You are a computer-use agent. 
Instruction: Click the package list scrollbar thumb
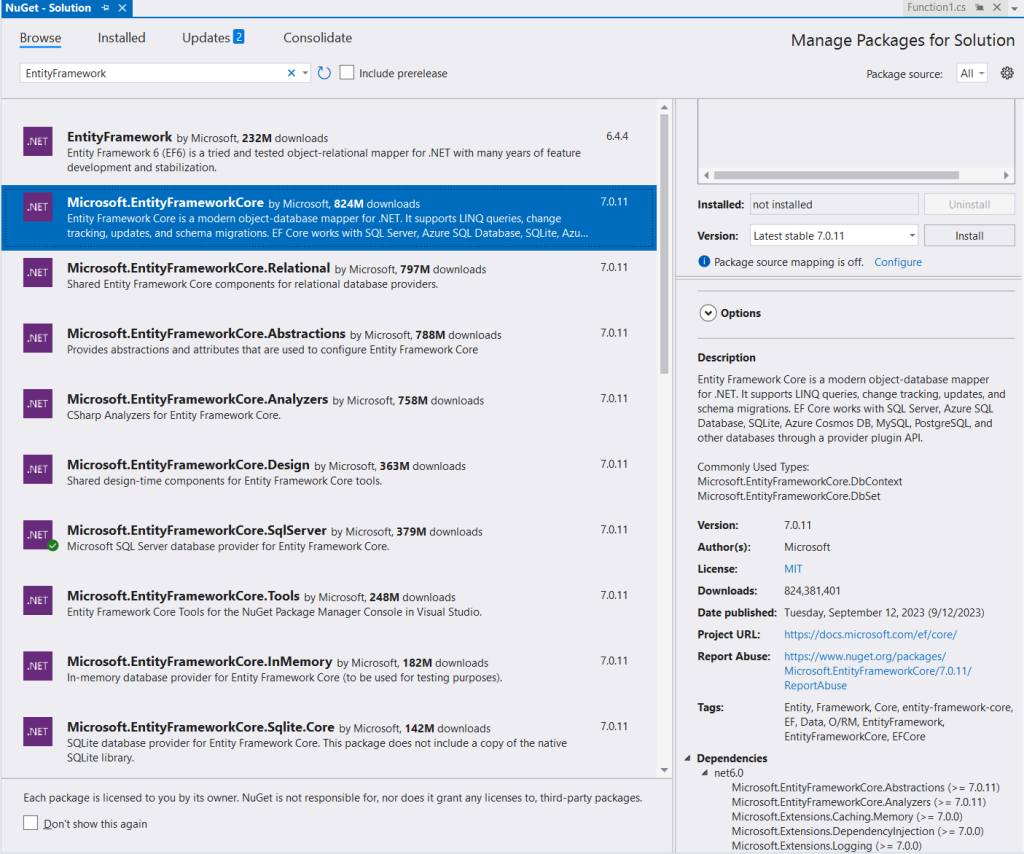(x=664, y=244)
